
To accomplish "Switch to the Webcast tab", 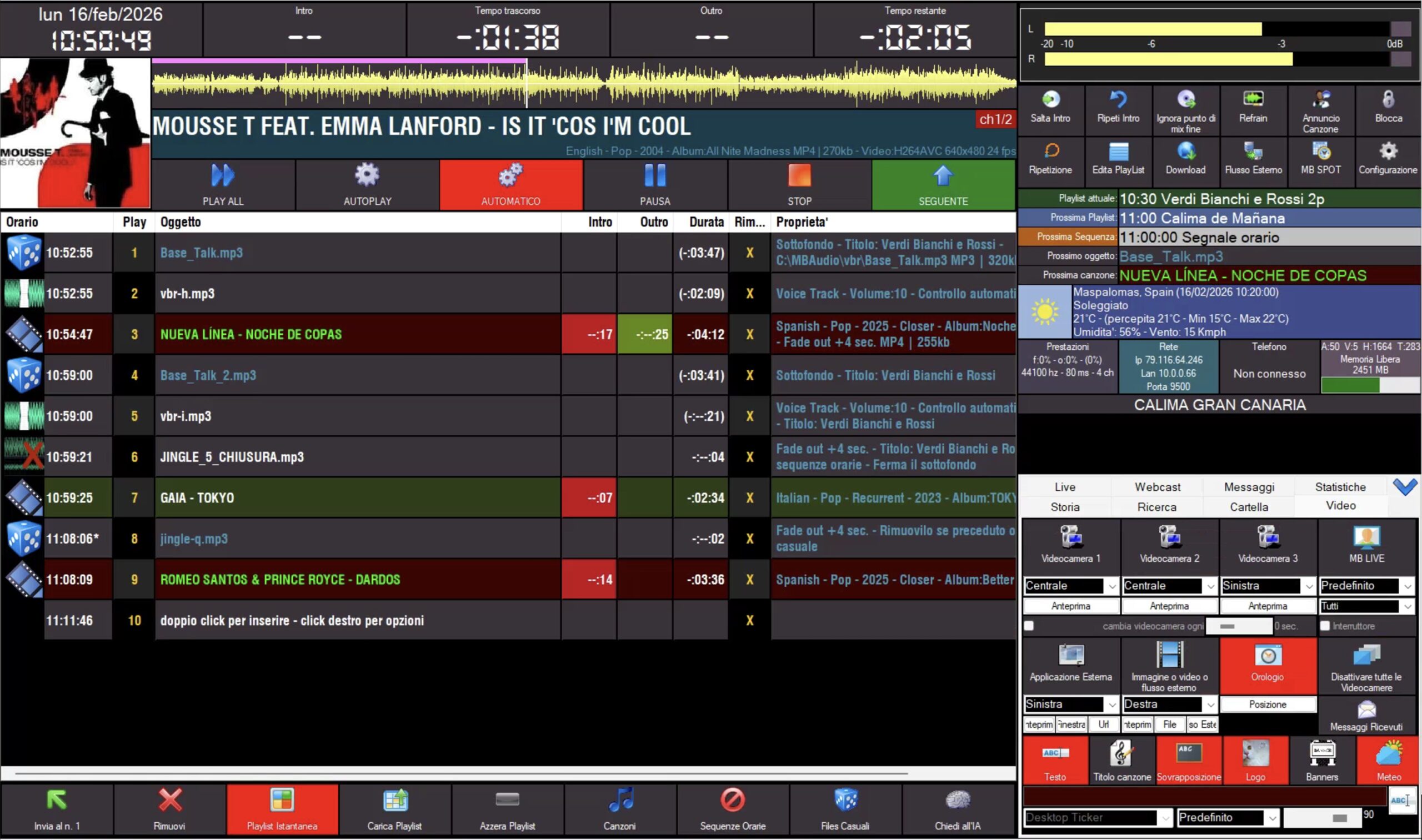I will coord(1157,487).
